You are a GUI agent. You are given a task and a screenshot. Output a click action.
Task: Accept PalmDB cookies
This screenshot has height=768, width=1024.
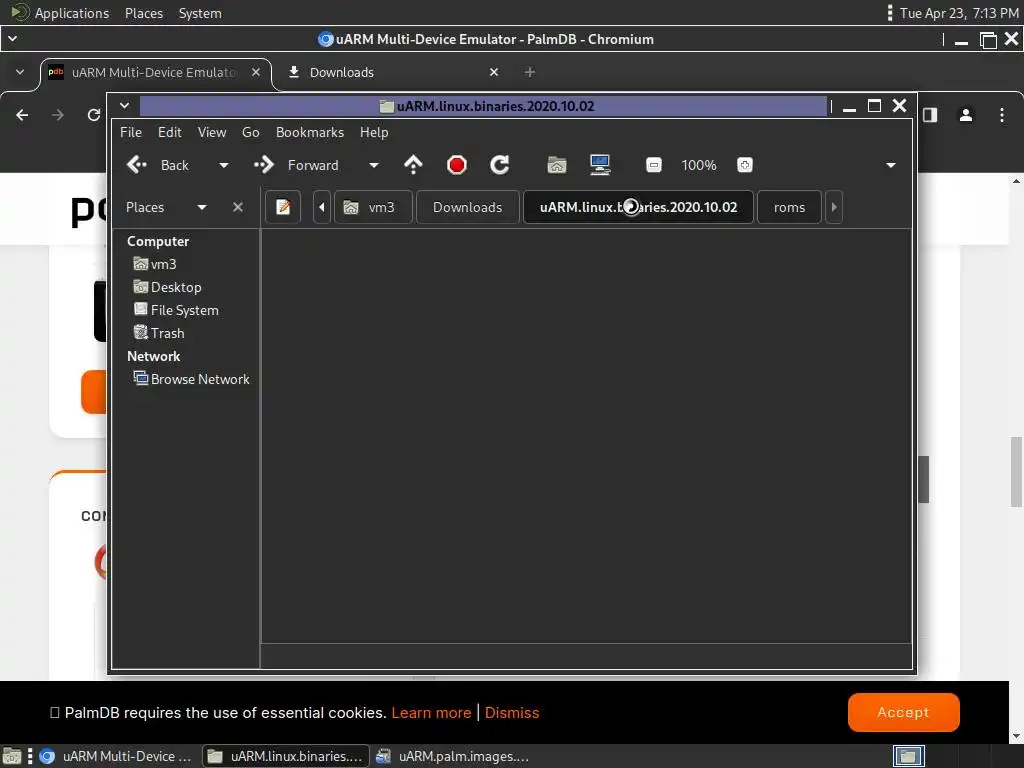coord(903,712)
